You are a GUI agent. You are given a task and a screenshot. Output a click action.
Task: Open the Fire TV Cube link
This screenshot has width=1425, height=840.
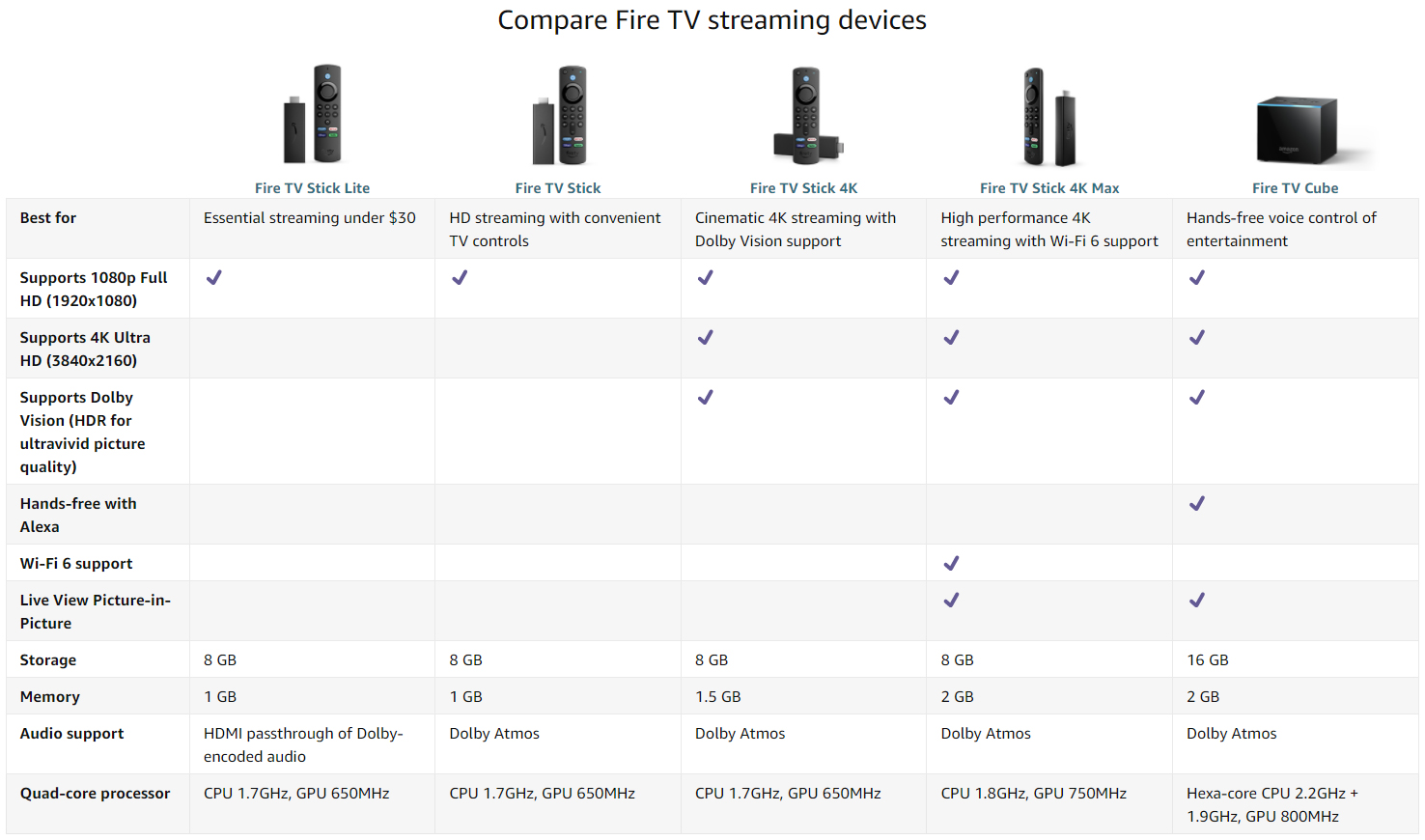[1295, 188]
